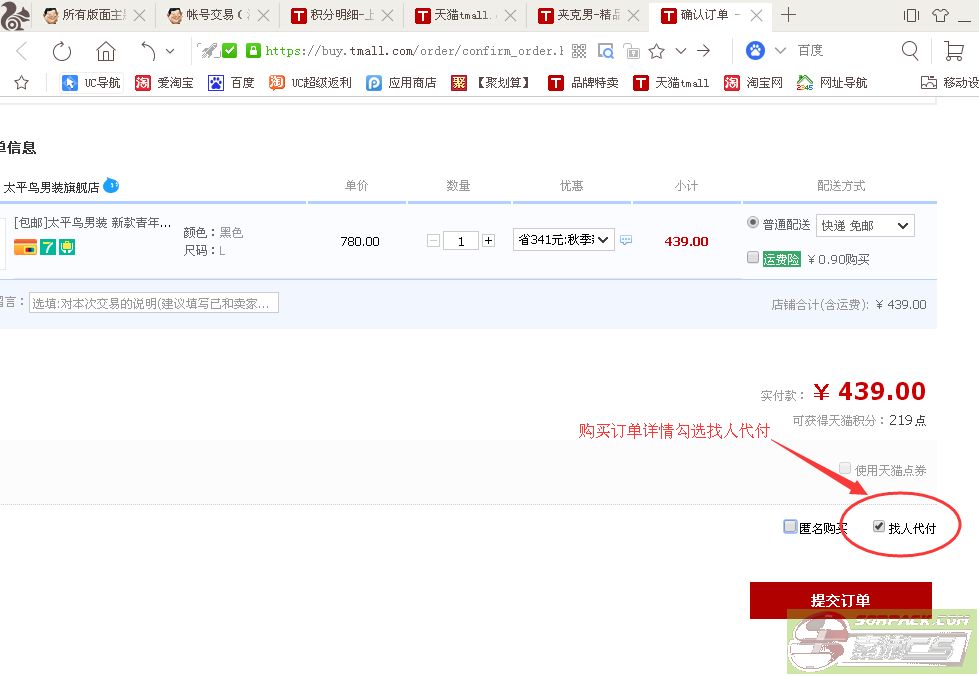Uncheck the 找人代付 checkbox

[879, 526]
